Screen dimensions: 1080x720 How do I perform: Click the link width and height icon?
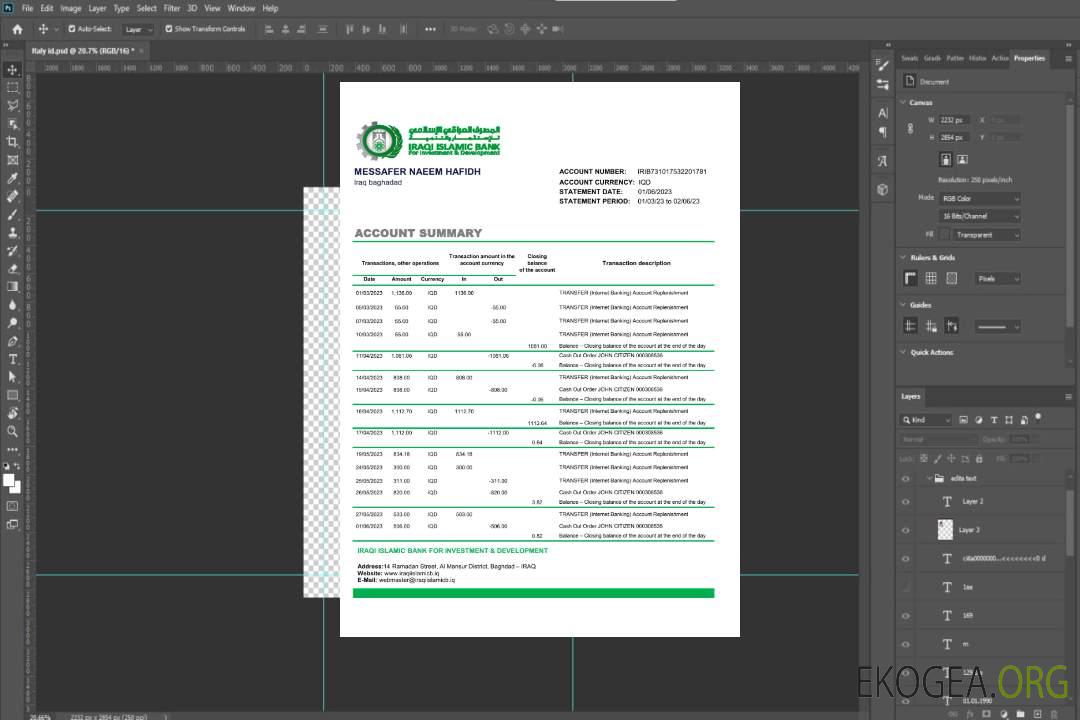[x=911, y=129]
